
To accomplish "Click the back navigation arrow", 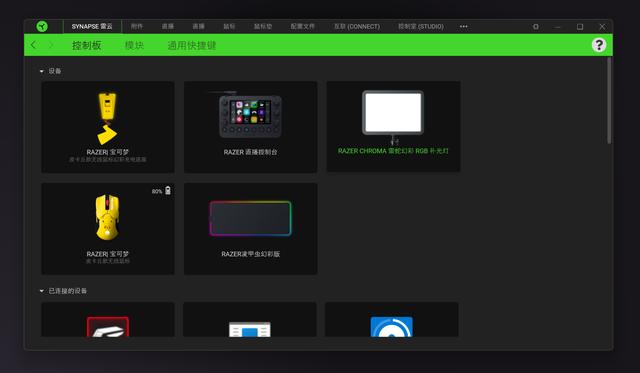I will tap(33, 45).
